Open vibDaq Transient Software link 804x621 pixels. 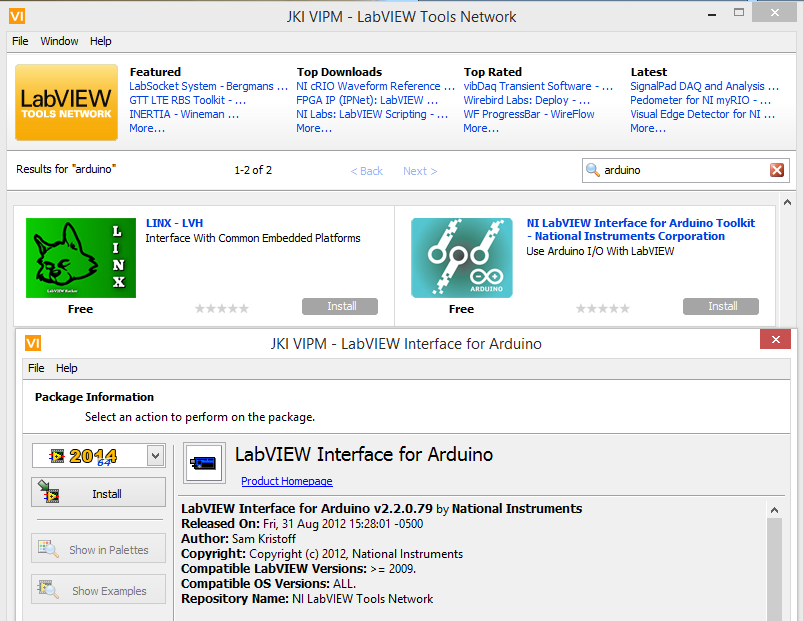[x=538, y=86]
